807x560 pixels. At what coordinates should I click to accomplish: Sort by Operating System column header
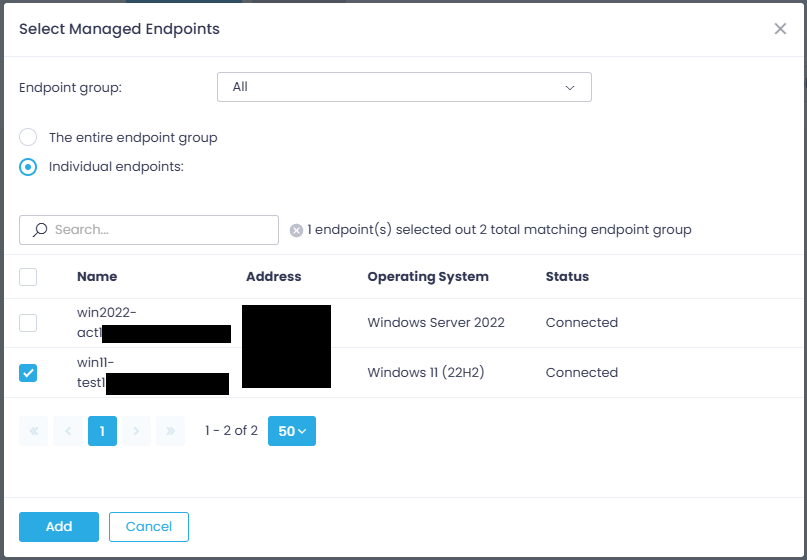point(428,277)
